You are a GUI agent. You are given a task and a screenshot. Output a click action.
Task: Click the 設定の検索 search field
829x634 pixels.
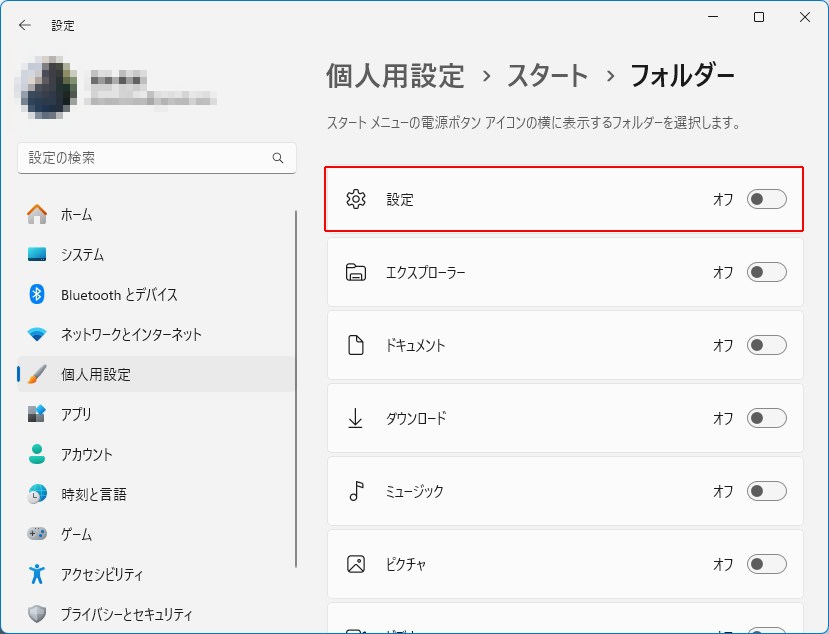point(157,158)
